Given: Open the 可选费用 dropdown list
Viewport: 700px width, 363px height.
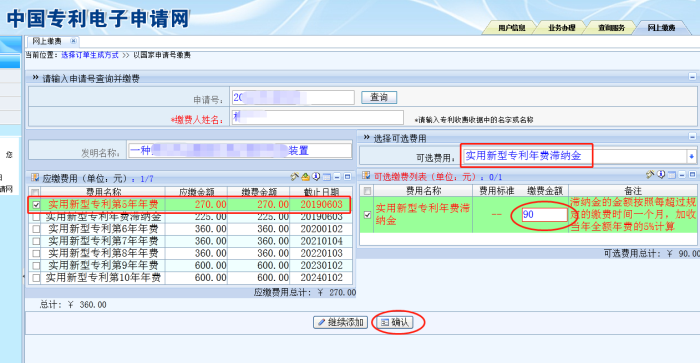Looking at the screenshot, I should pyautogui.click(x=692, y=156).
